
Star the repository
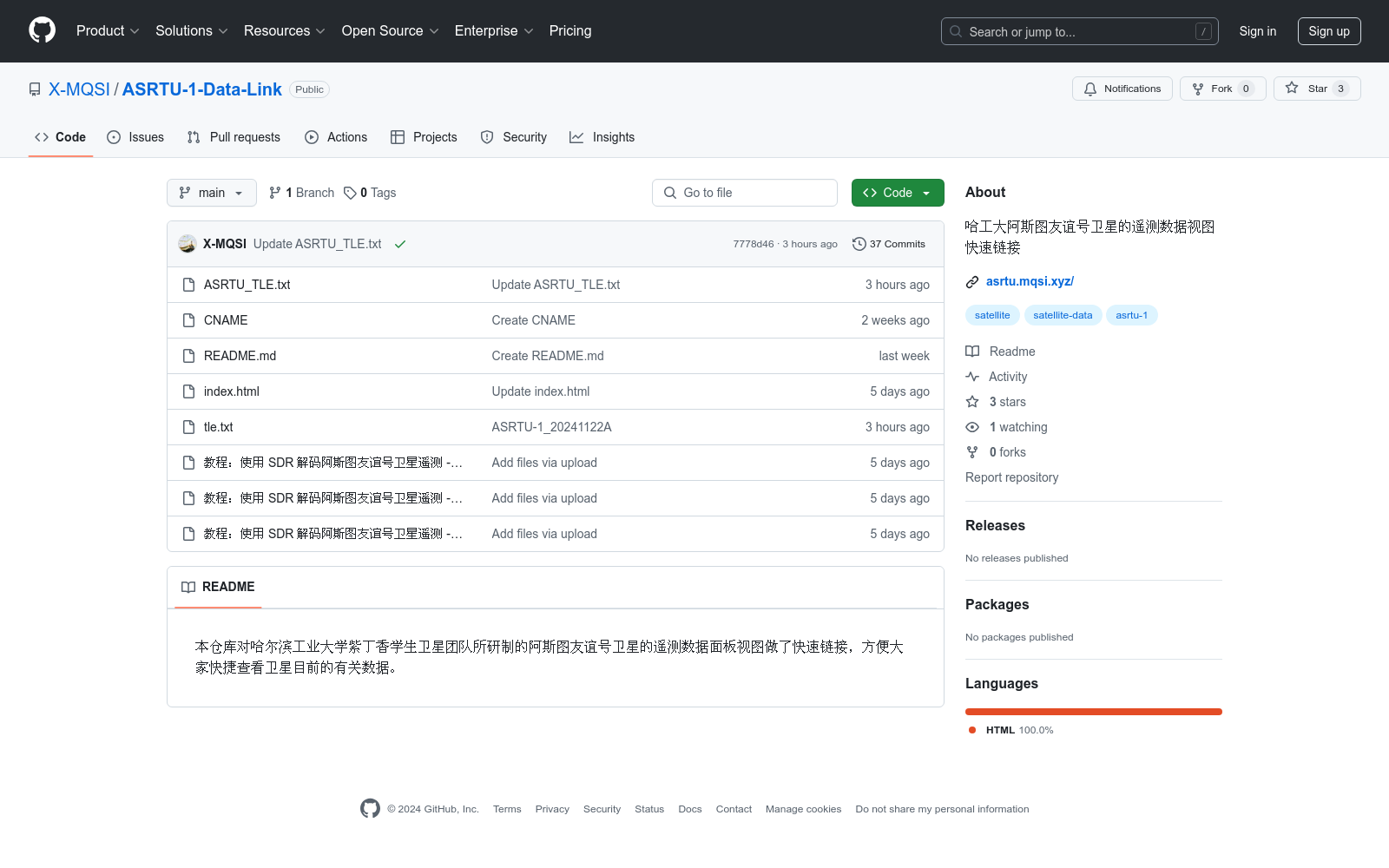[1317, 89]
